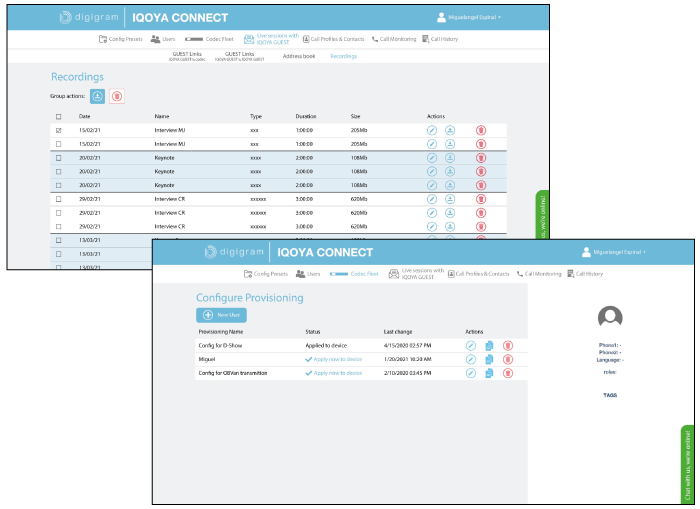
Task: Go to Call History in Recordings window
Action: click(x=440, y=39)
